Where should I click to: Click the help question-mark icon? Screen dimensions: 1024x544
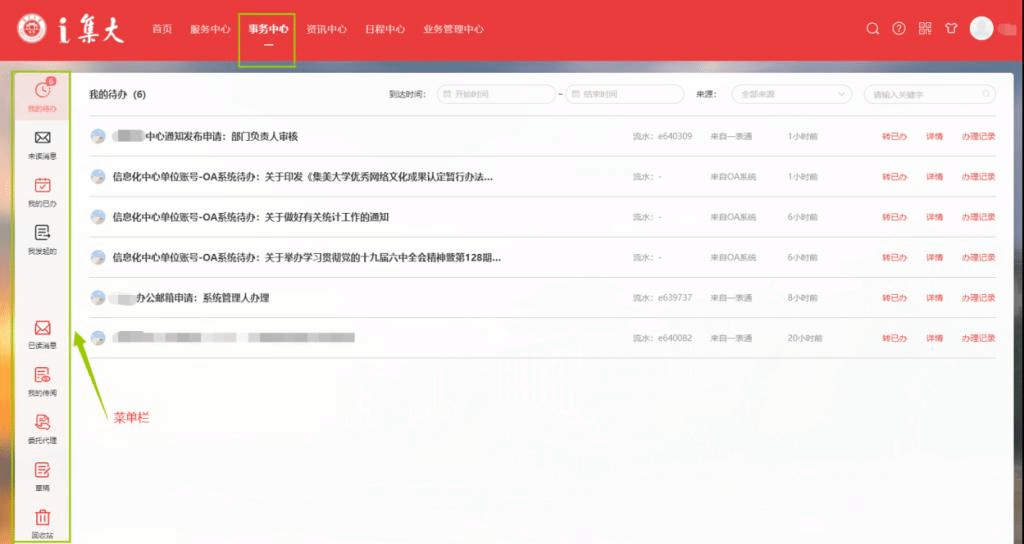(x=898, y=29)
